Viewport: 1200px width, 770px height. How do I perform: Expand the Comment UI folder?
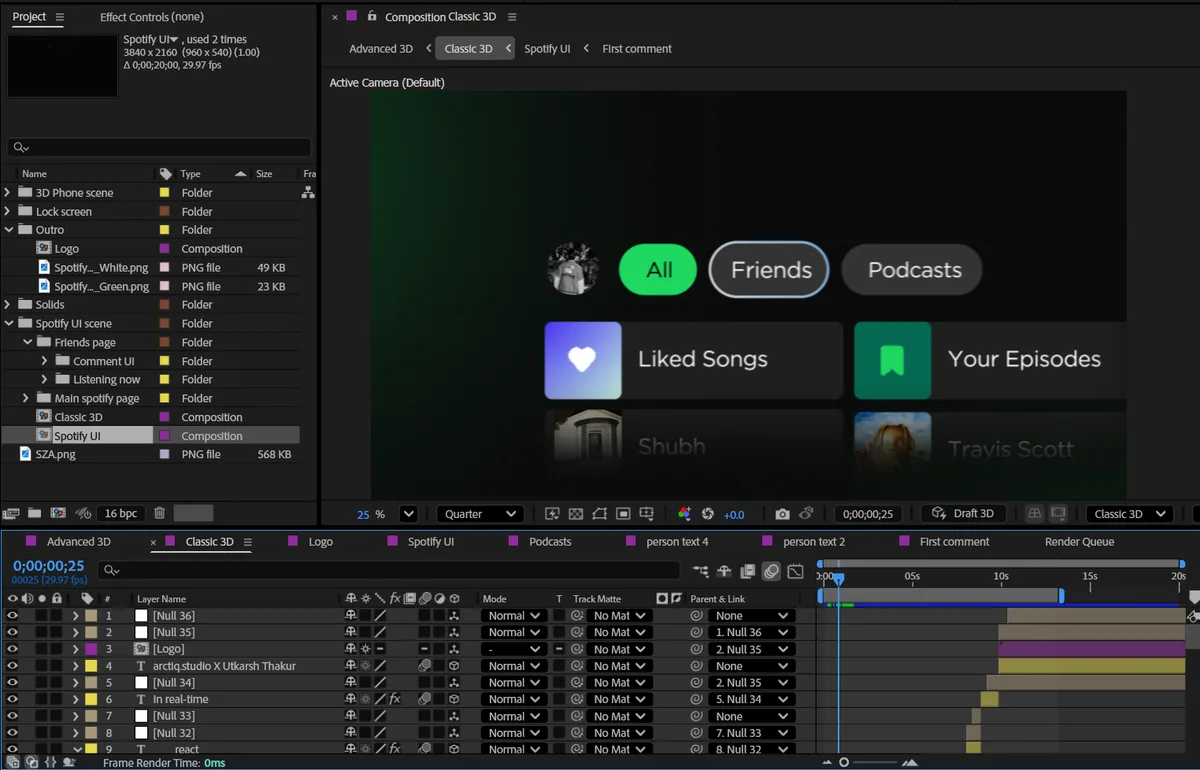(44, 361)
